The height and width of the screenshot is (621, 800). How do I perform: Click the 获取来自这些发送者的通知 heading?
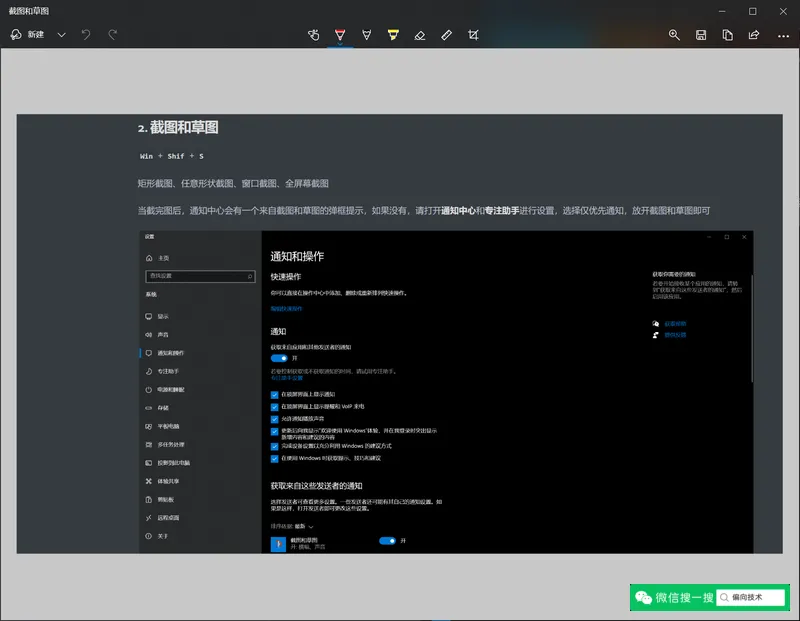click(x=316, y=486)
